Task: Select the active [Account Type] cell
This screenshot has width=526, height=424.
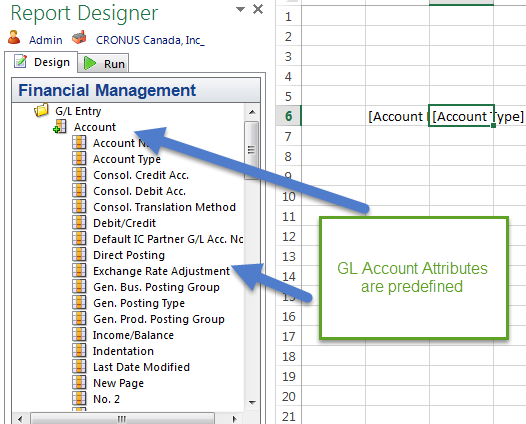Action: click(461, 116)
